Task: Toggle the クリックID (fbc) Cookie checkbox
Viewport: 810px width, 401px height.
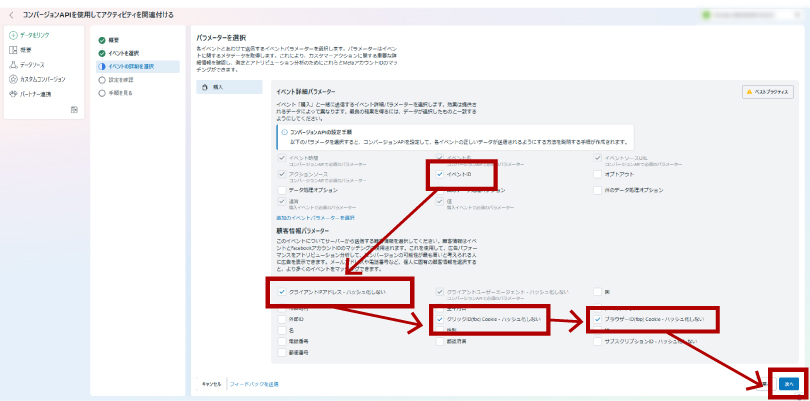Action: coord(440,319)
